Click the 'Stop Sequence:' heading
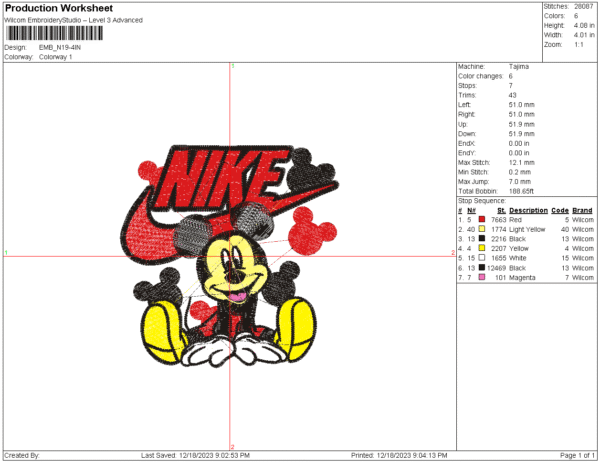This screenshot has height=462, width=600. (x=482, y=201)
